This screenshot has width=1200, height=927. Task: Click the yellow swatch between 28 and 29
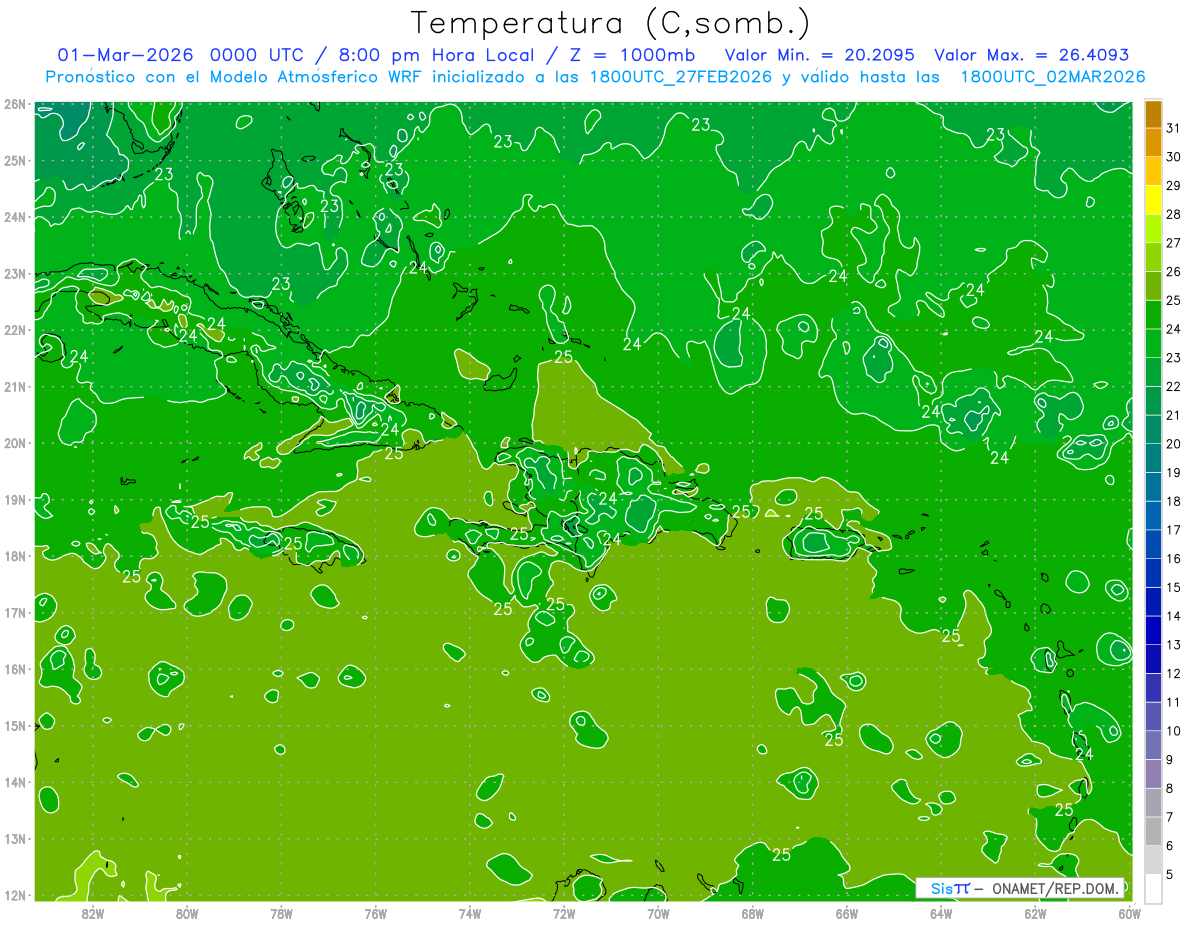(1153, 200)
